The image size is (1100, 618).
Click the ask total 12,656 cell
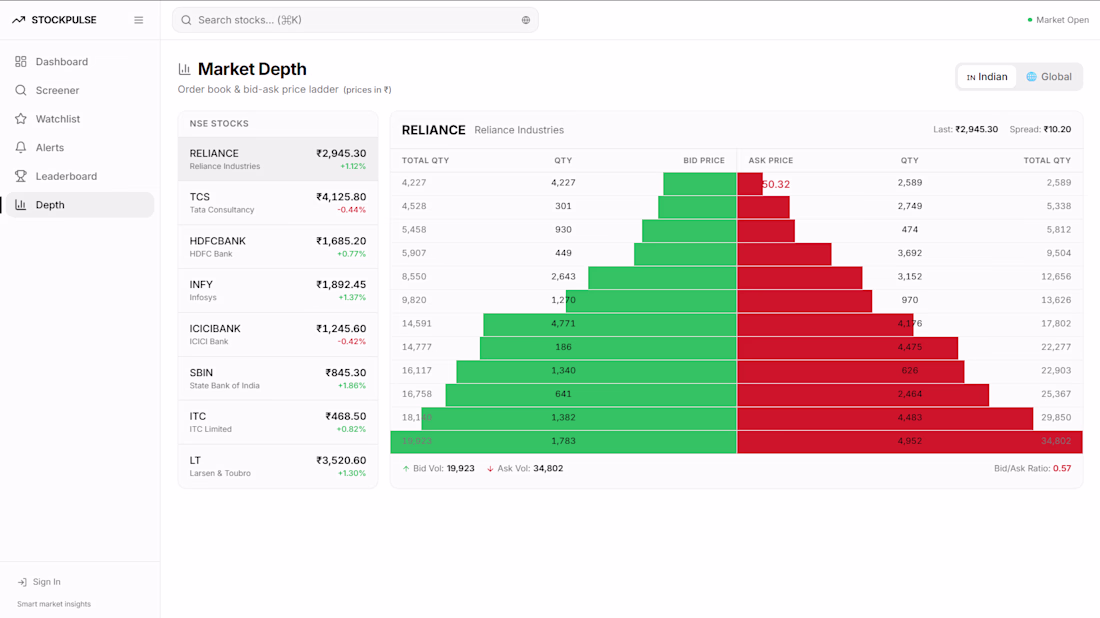1056,276
